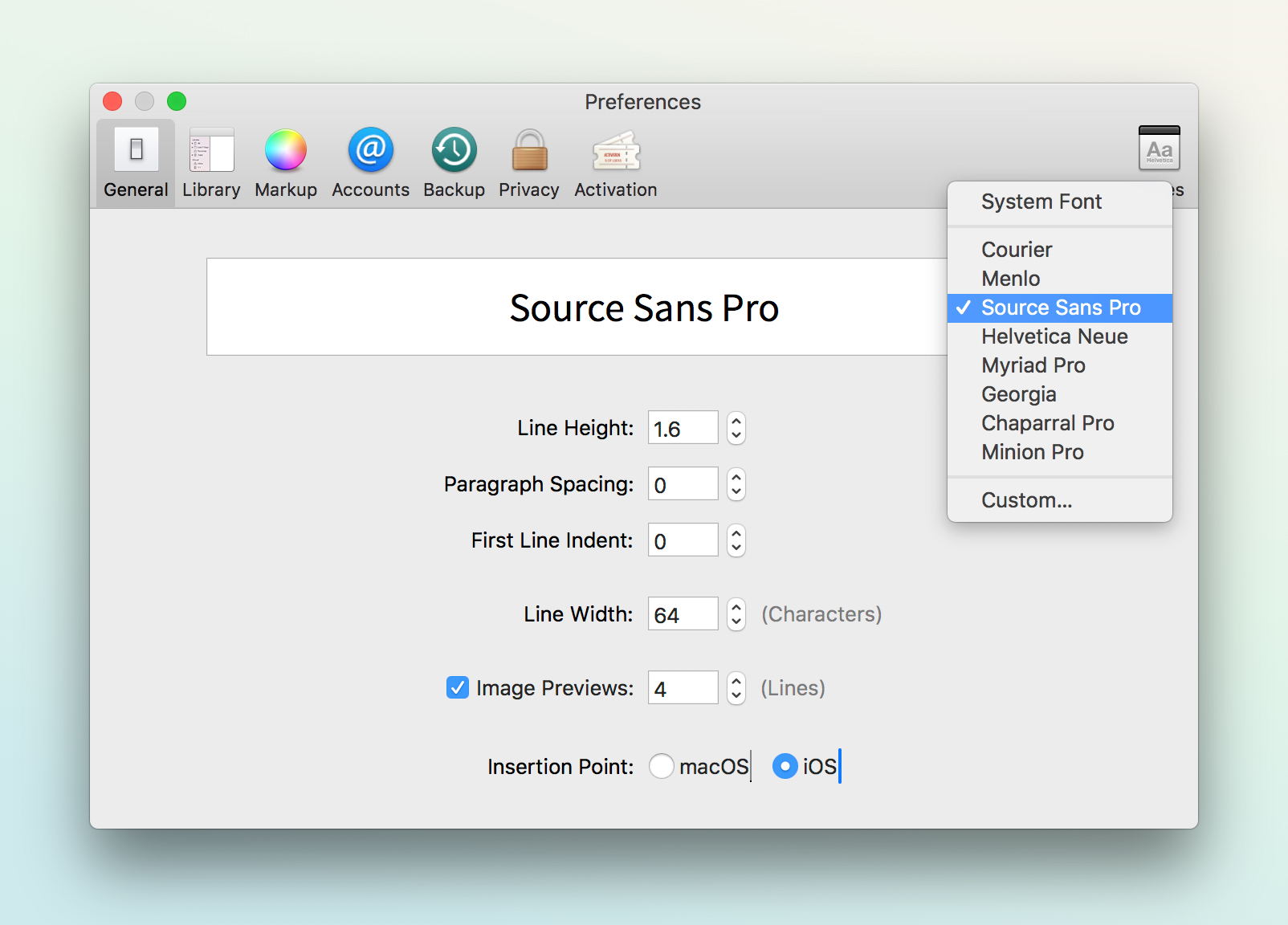Click the Line Width stepper
This screenshot has width=1288, height=925.
coord(736,614)
